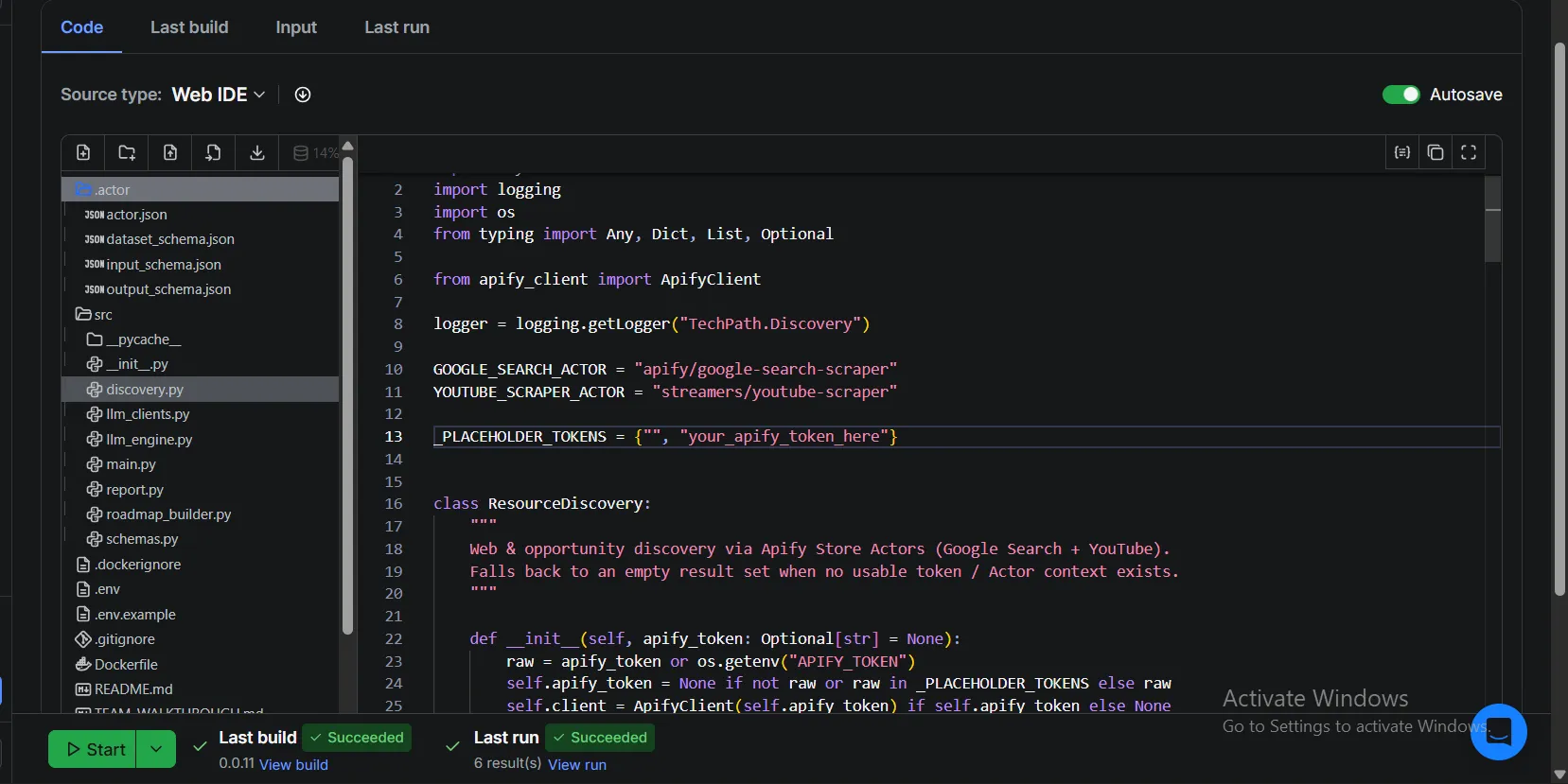This screenshot has height=784, width=1568.
Task: Collapse the .actor folder
Action: click(x=201, y=189)
